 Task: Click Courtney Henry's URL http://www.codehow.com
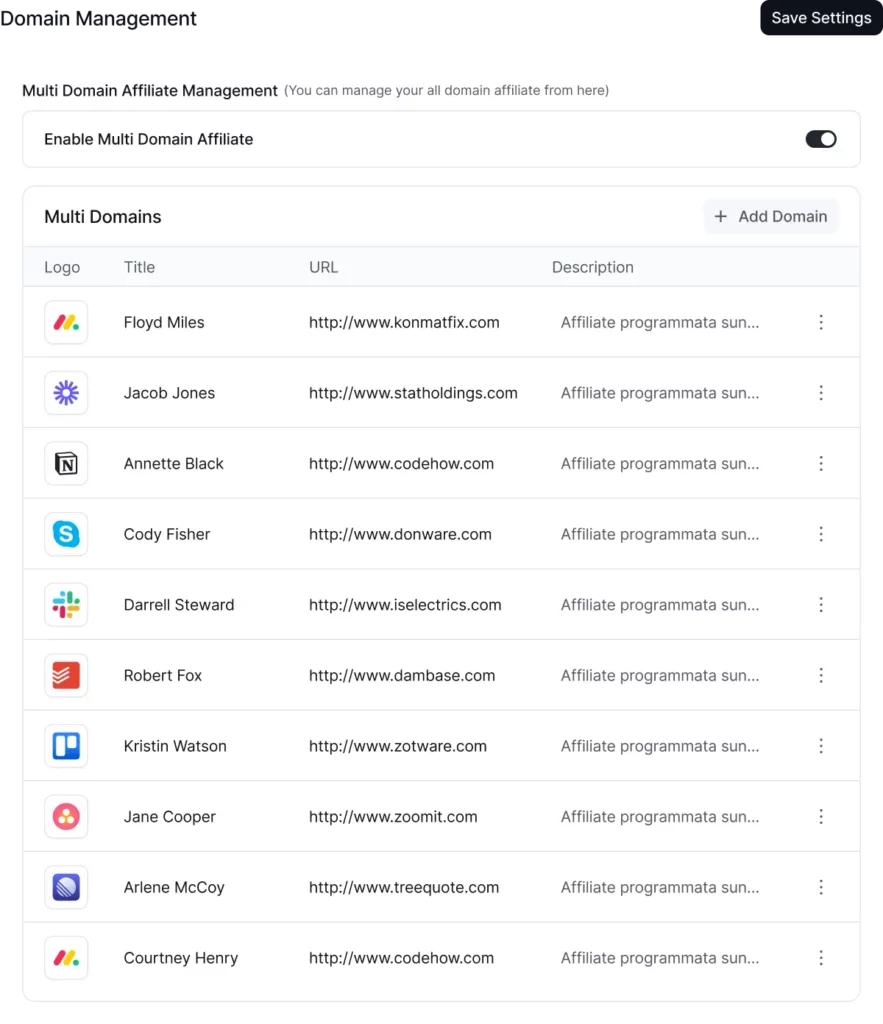pos(401,958)
